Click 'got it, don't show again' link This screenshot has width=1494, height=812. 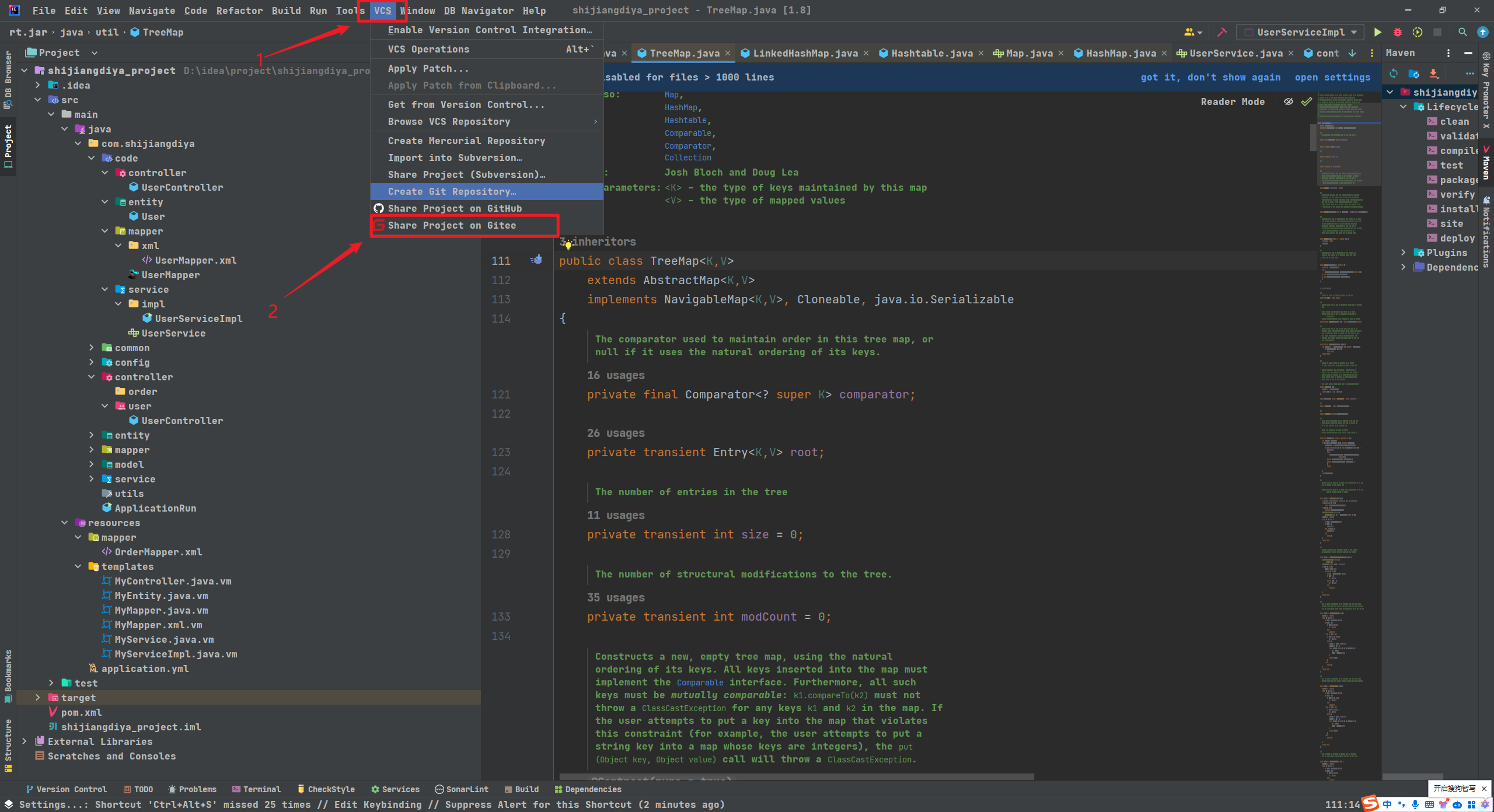1210,77
